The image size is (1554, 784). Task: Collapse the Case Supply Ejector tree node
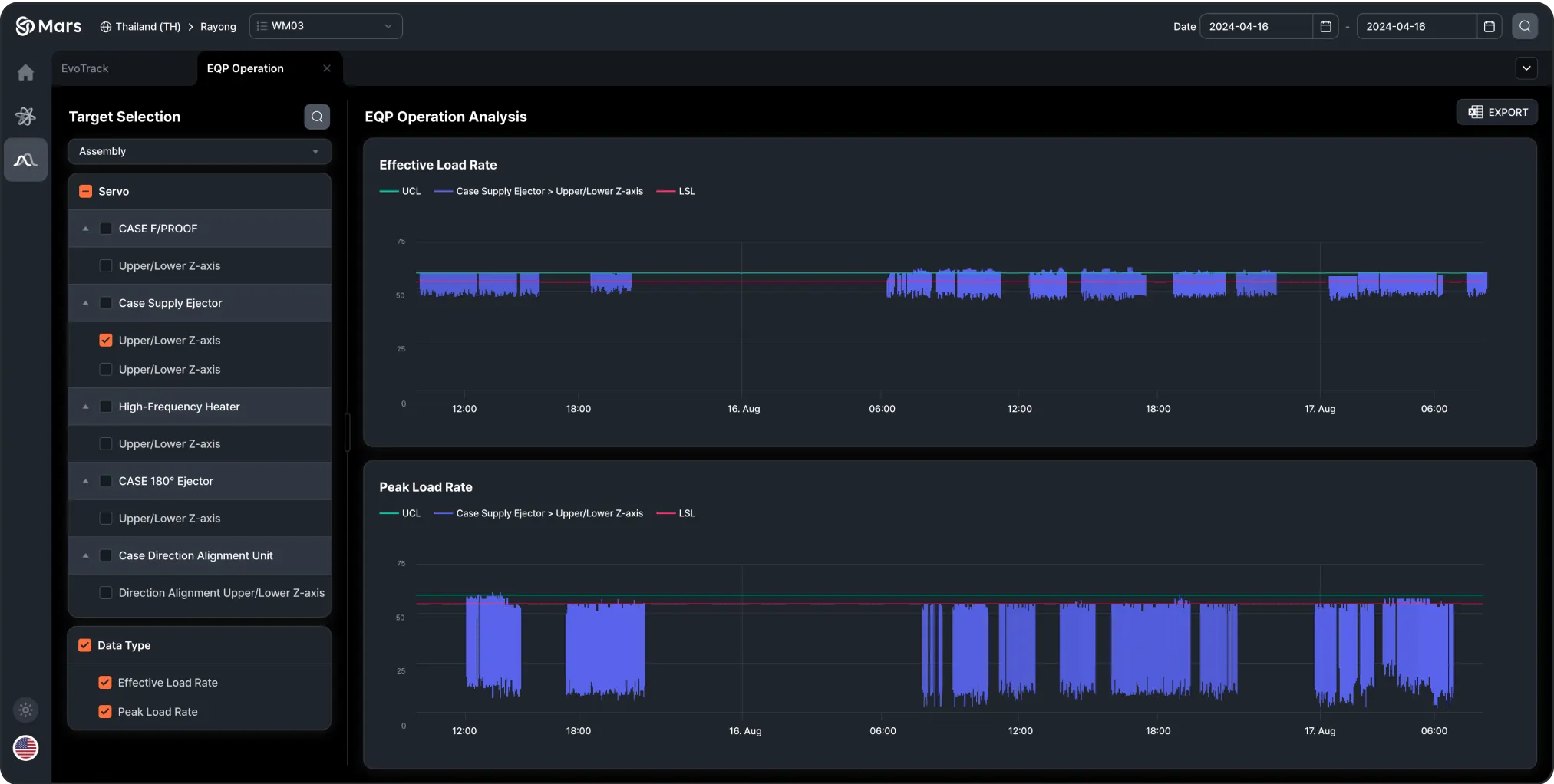pos(85,302)
